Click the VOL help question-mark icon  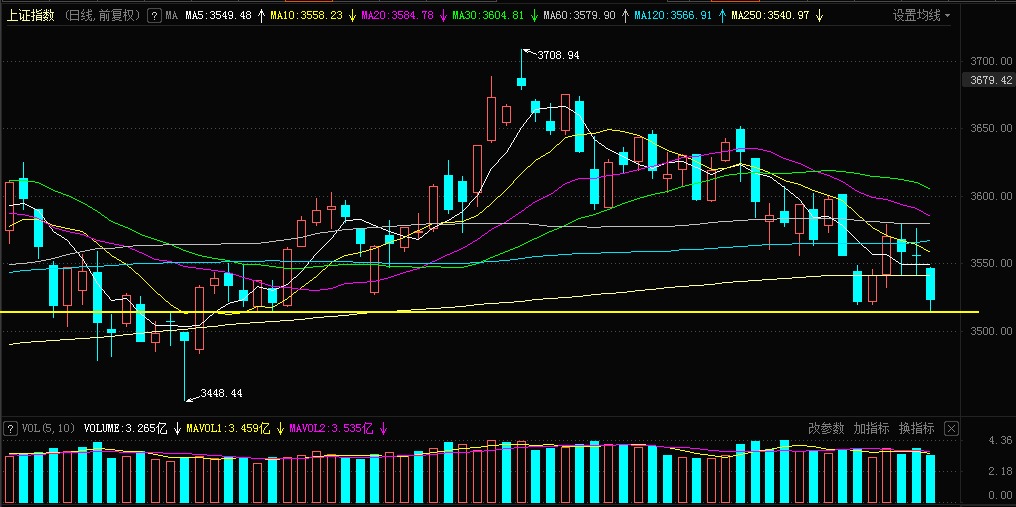coord(10,428)
